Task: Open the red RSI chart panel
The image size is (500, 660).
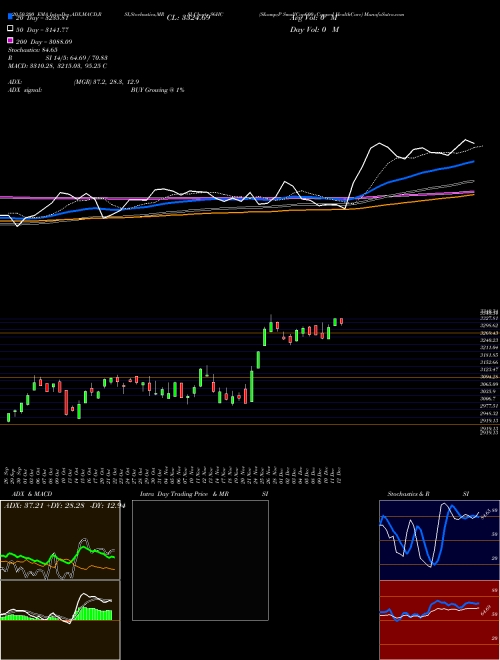Action: [439, 620]
